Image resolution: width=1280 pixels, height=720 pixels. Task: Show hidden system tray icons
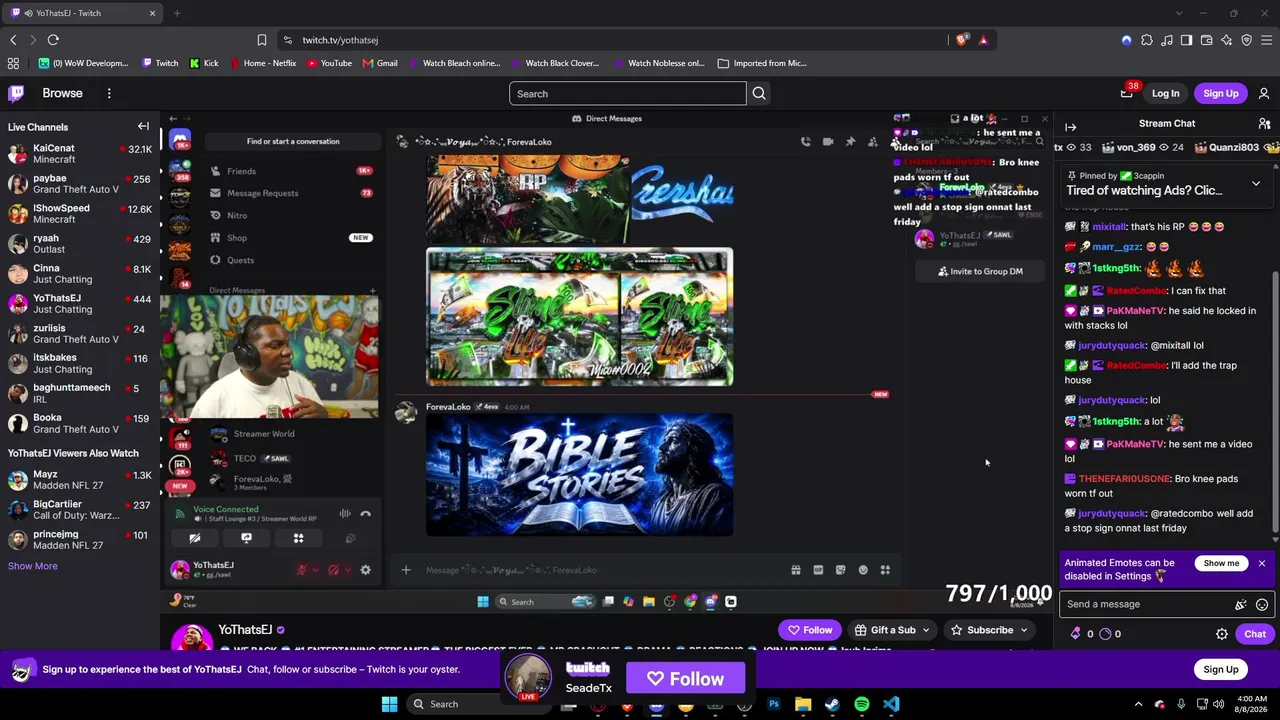(1138, 704)
